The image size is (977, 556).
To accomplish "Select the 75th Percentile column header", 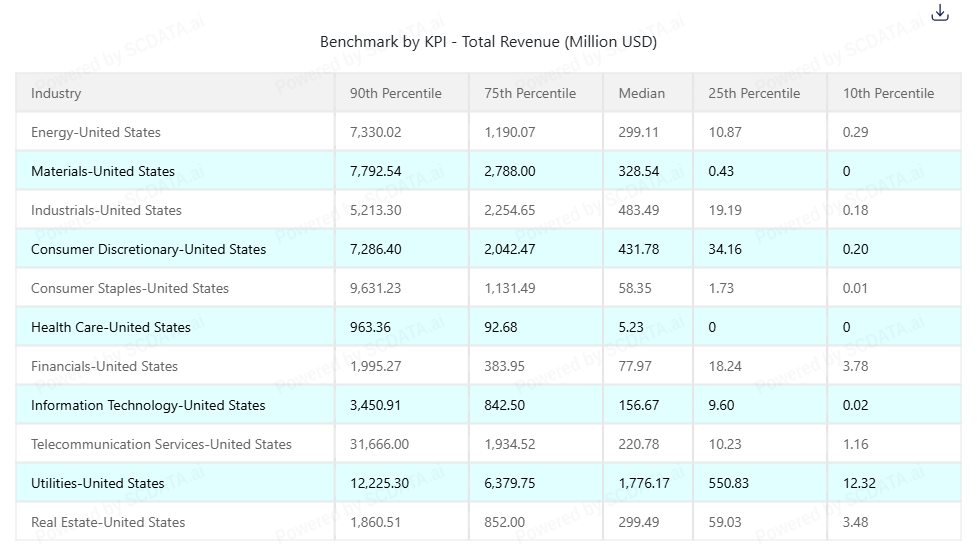I will pyautogui.click(x=530, y=93).
